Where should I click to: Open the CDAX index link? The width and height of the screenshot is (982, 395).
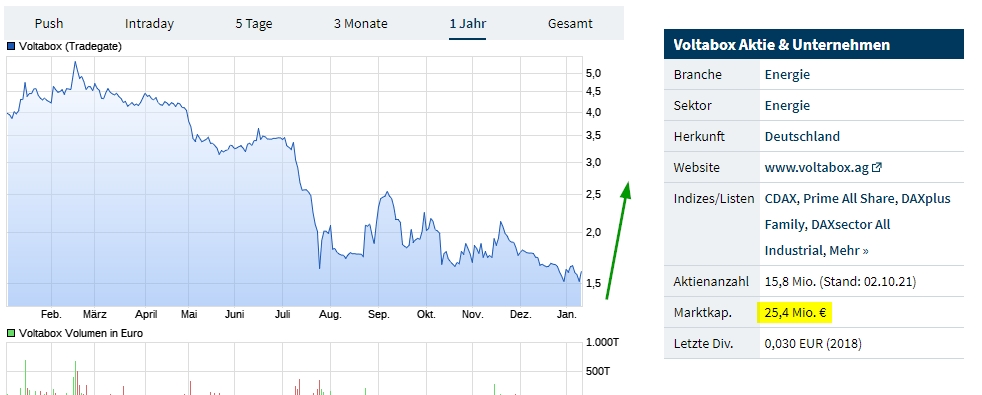click(781, 198)
